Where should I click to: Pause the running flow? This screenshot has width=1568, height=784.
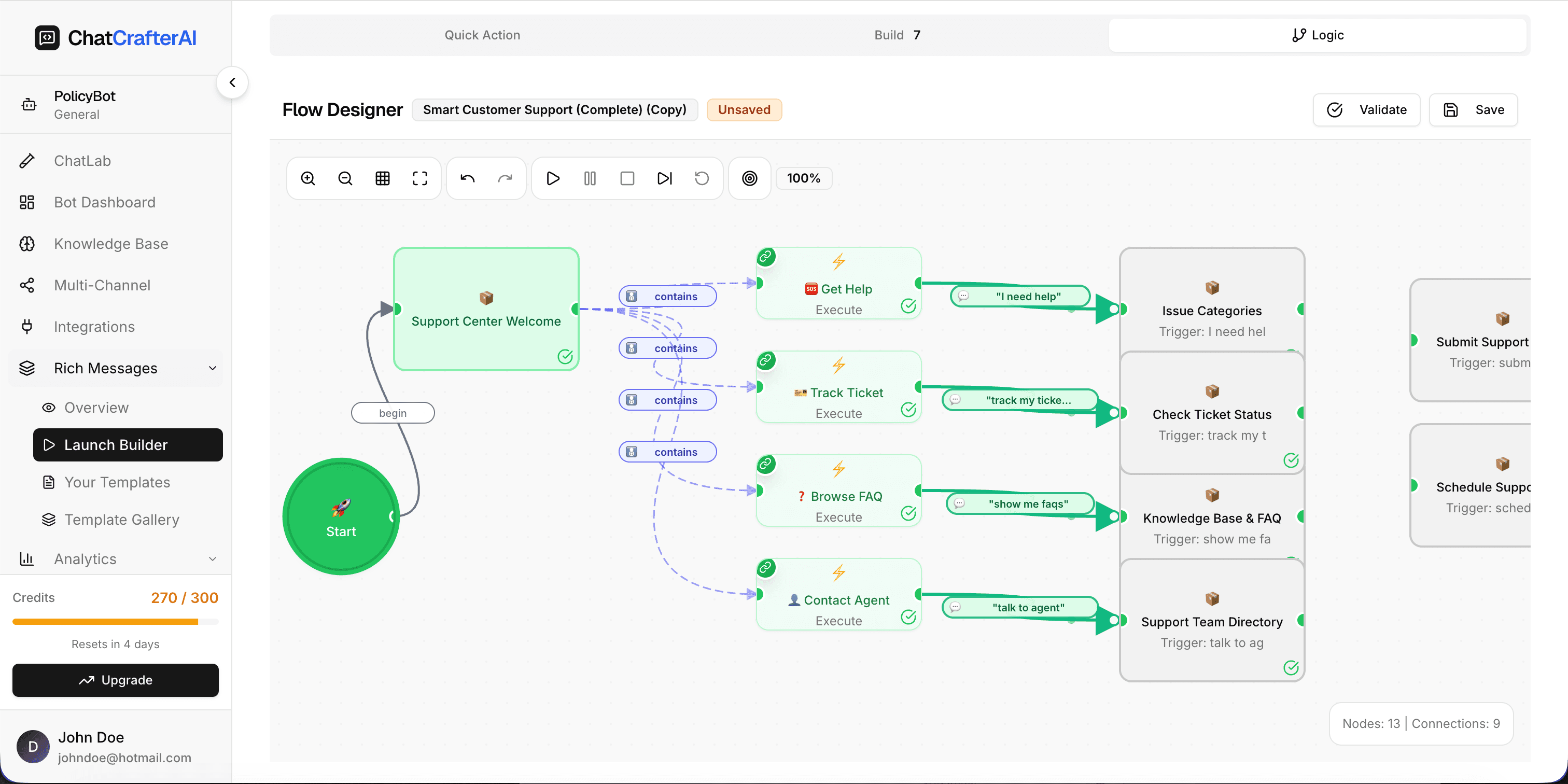(x=590, y=178)
